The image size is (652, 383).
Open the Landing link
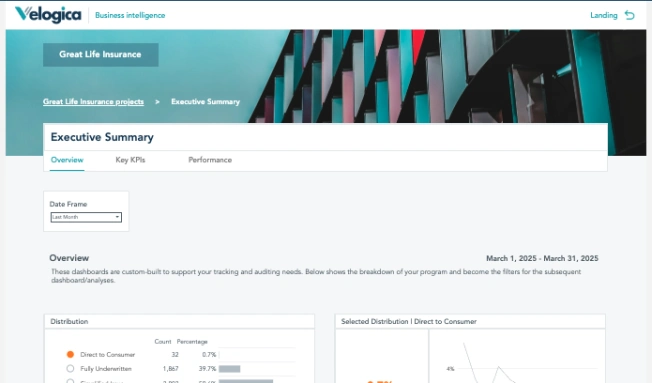click(x=604, y=15)
